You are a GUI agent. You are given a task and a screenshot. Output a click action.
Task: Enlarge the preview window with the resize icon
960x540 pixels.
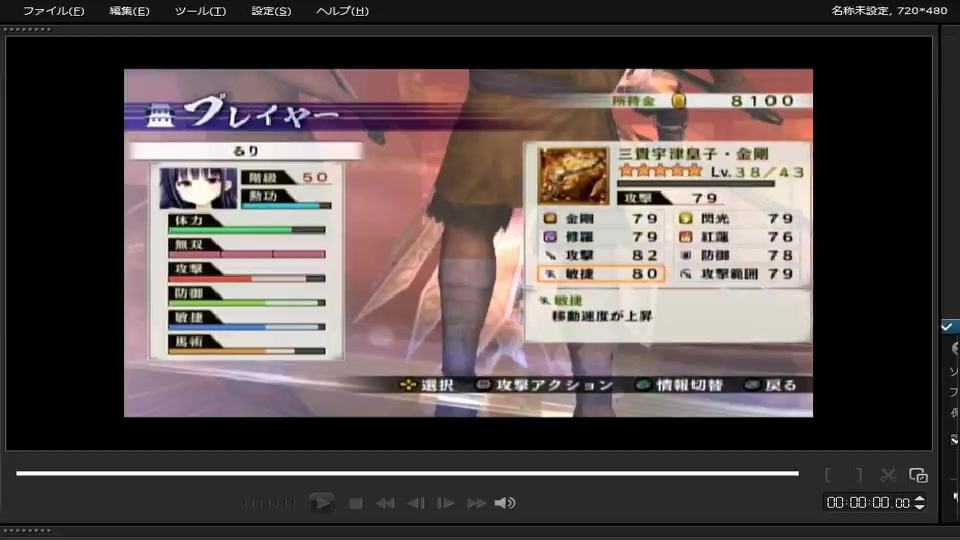[x=918, y=475]
